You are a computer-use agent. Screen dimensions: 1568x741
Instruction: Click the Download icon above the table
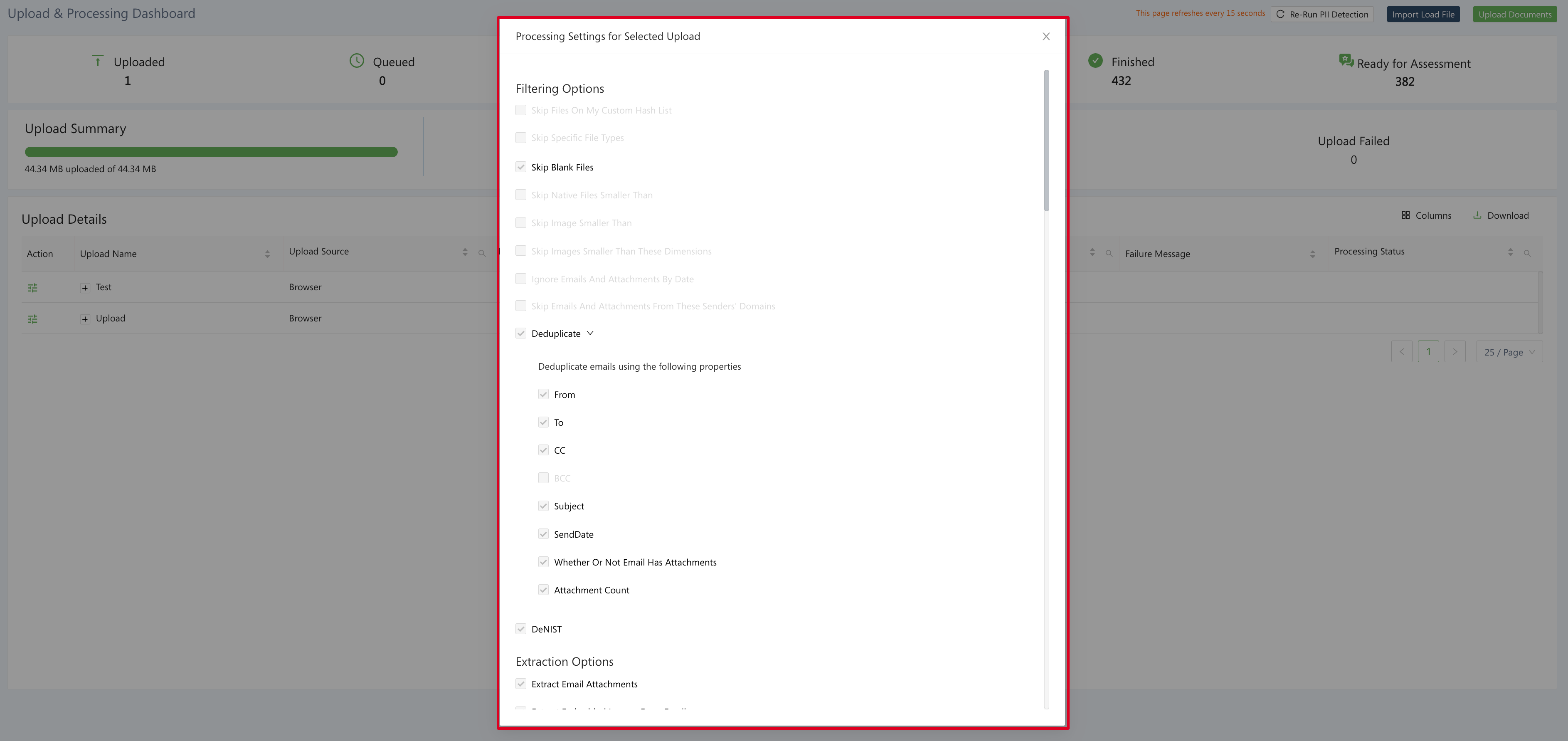pos(1477,215)
